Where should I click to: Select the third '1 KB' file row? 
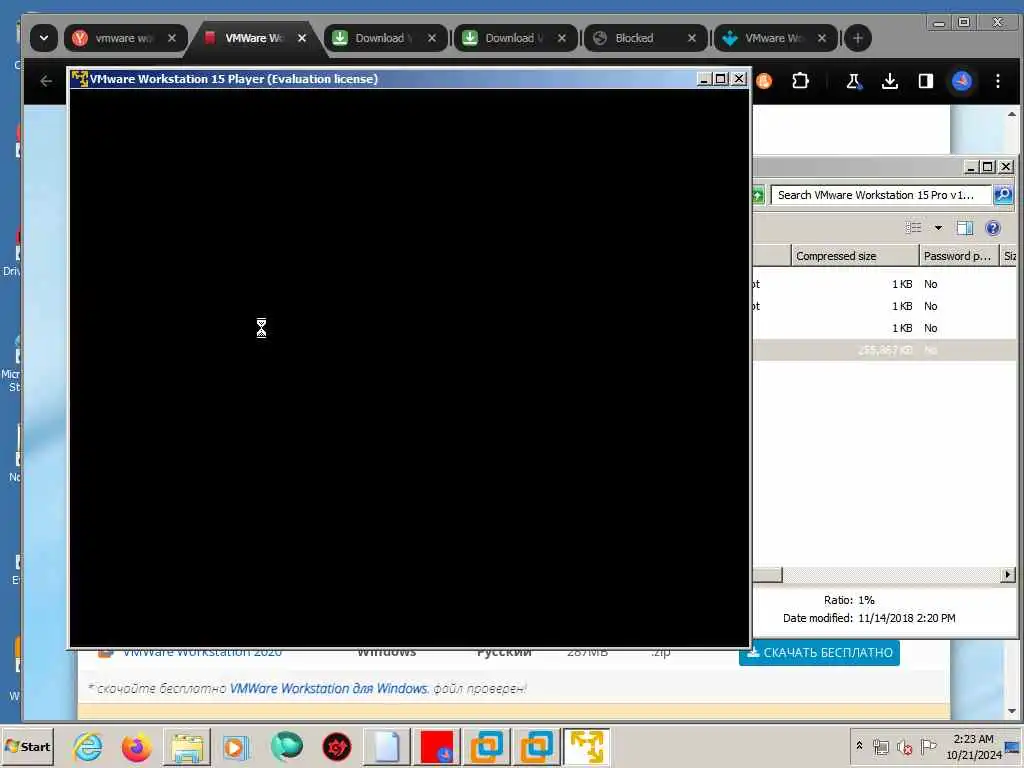coord(884,328)
